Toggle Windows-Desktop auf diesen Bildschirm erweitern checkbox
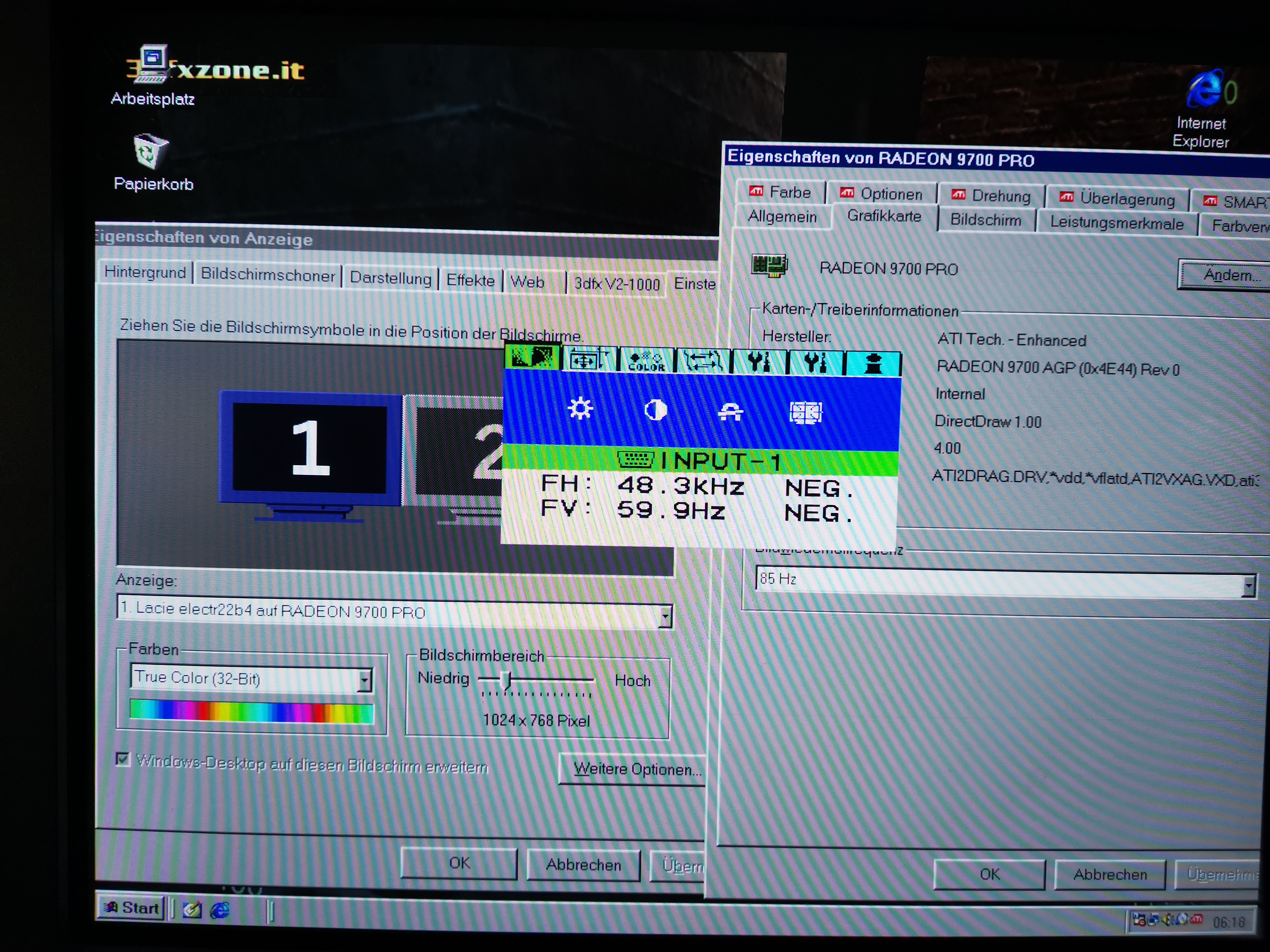1270x952 pixels. tap(123, 760)
